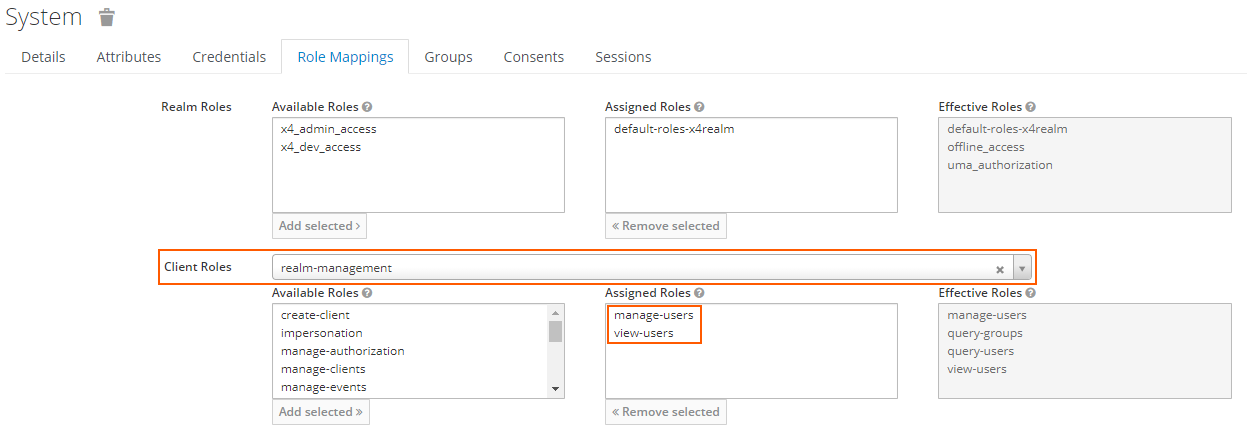
Task: Open the Details tab
Action: [x=43, y=57]
